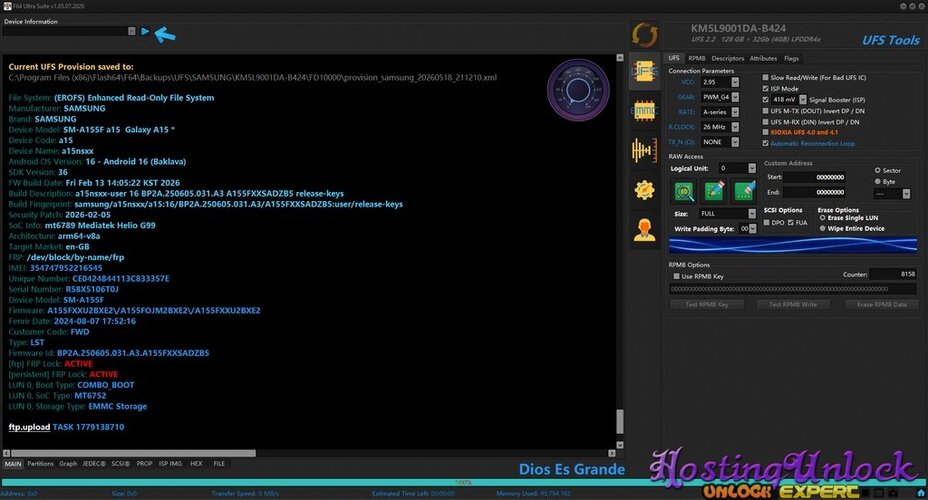928x500 pixels.
Task: Switch to the Attributes tab
Action: [763, 59]
